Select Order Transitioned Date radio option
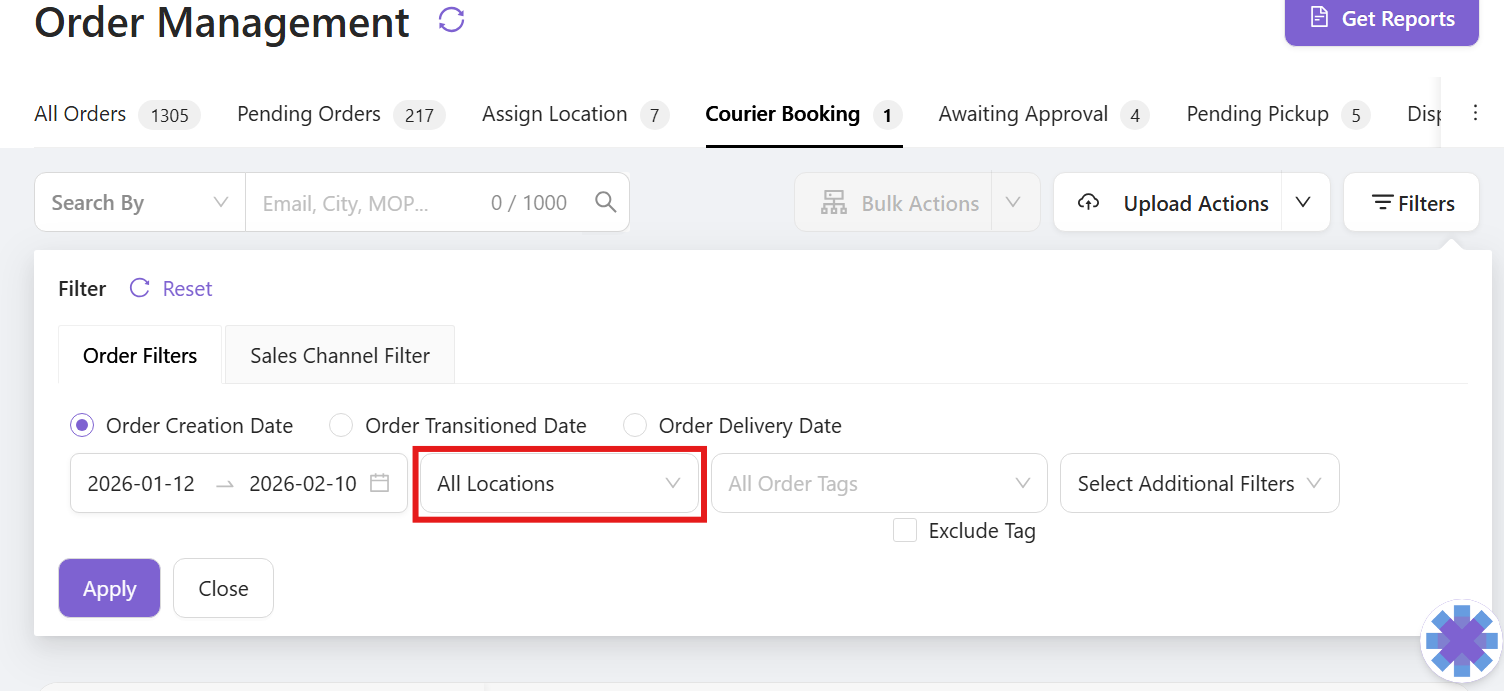 342,426
